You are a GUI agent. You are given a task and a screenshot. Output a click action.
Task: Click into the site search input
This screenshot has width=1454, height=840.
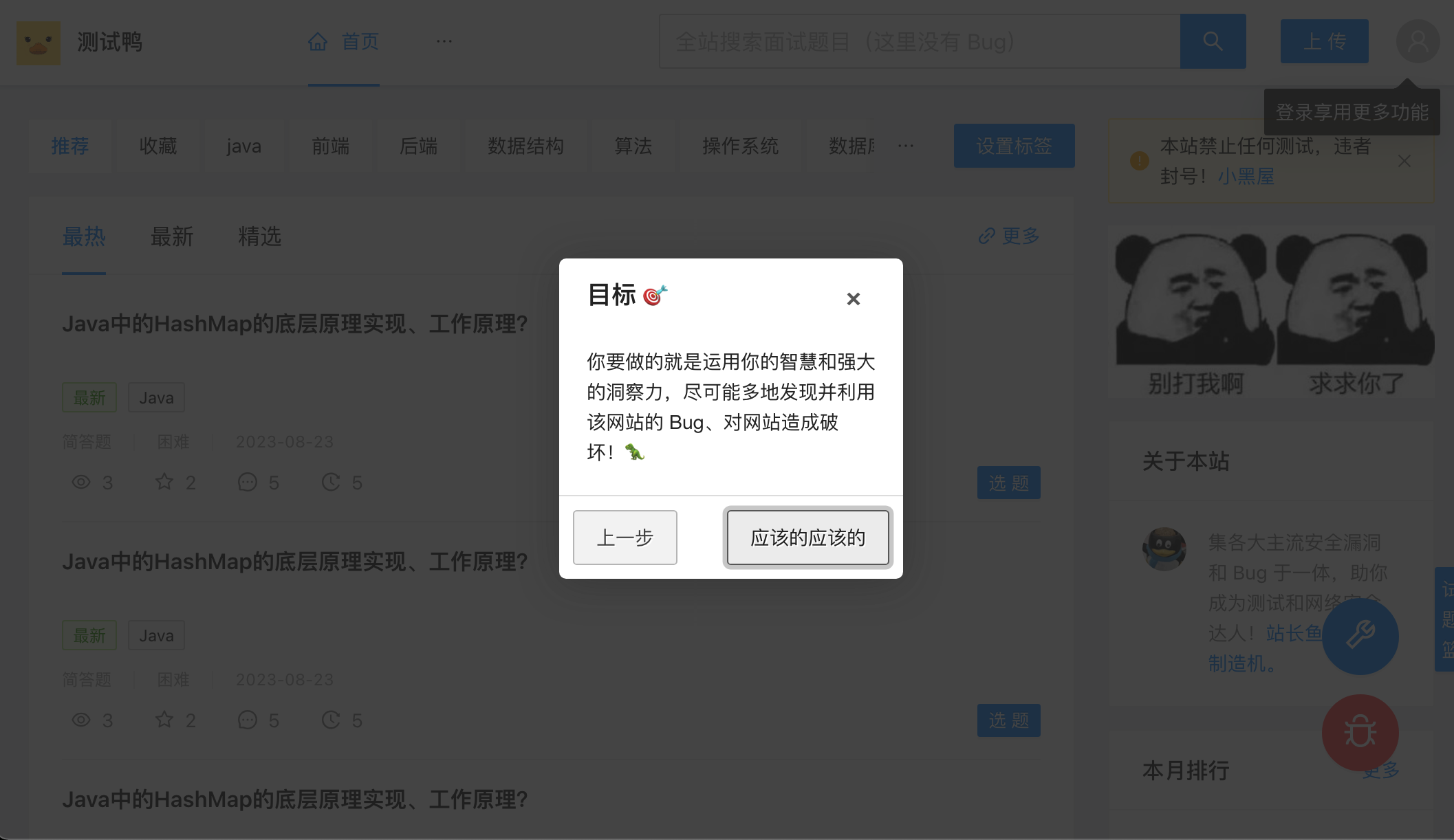(x=919, y=41)
